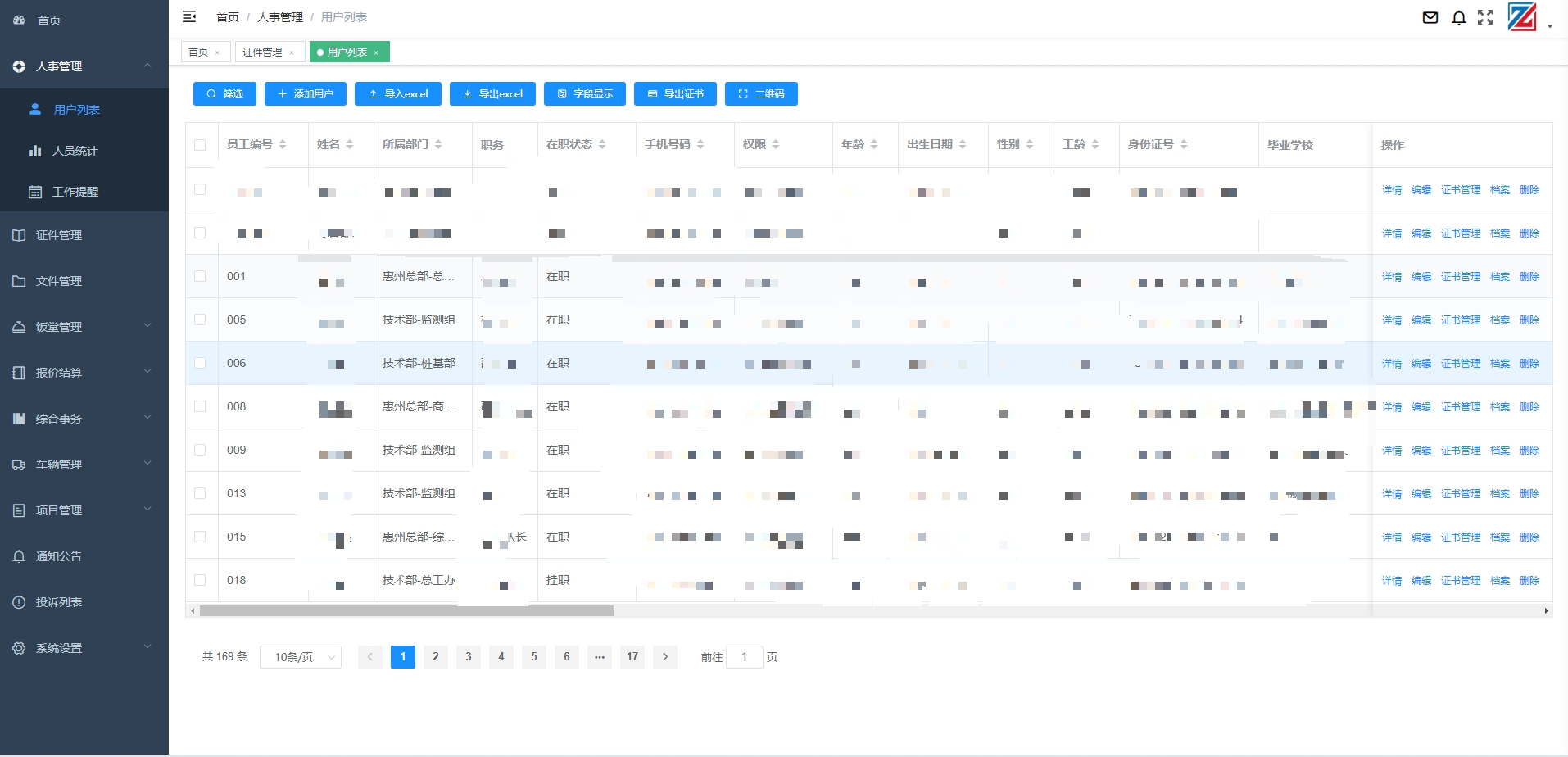The height and width of the screenshot is (757, 1568).
Task: Click 人事管理 in the breadcrumb
Action: click(280, 17)
